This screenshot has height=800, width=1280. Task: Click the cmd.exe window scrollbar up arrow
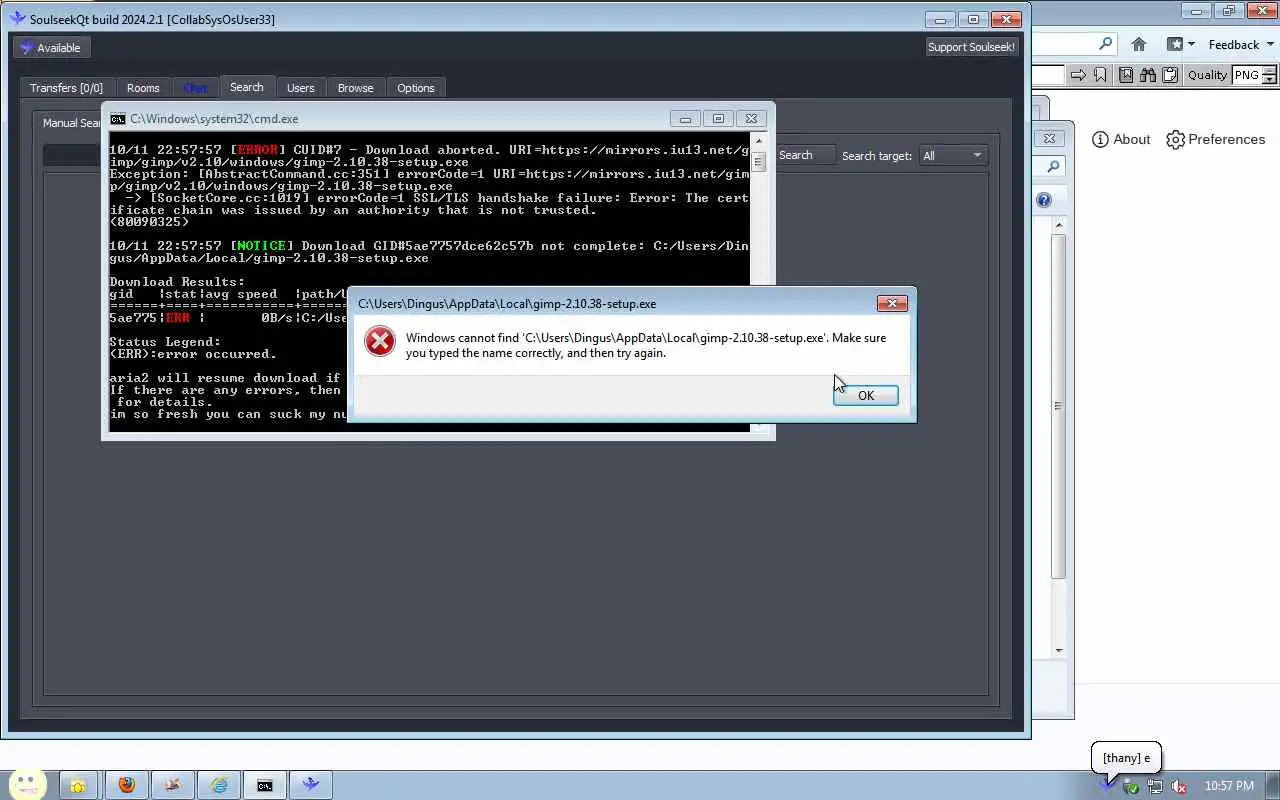[x=758, y=141]
